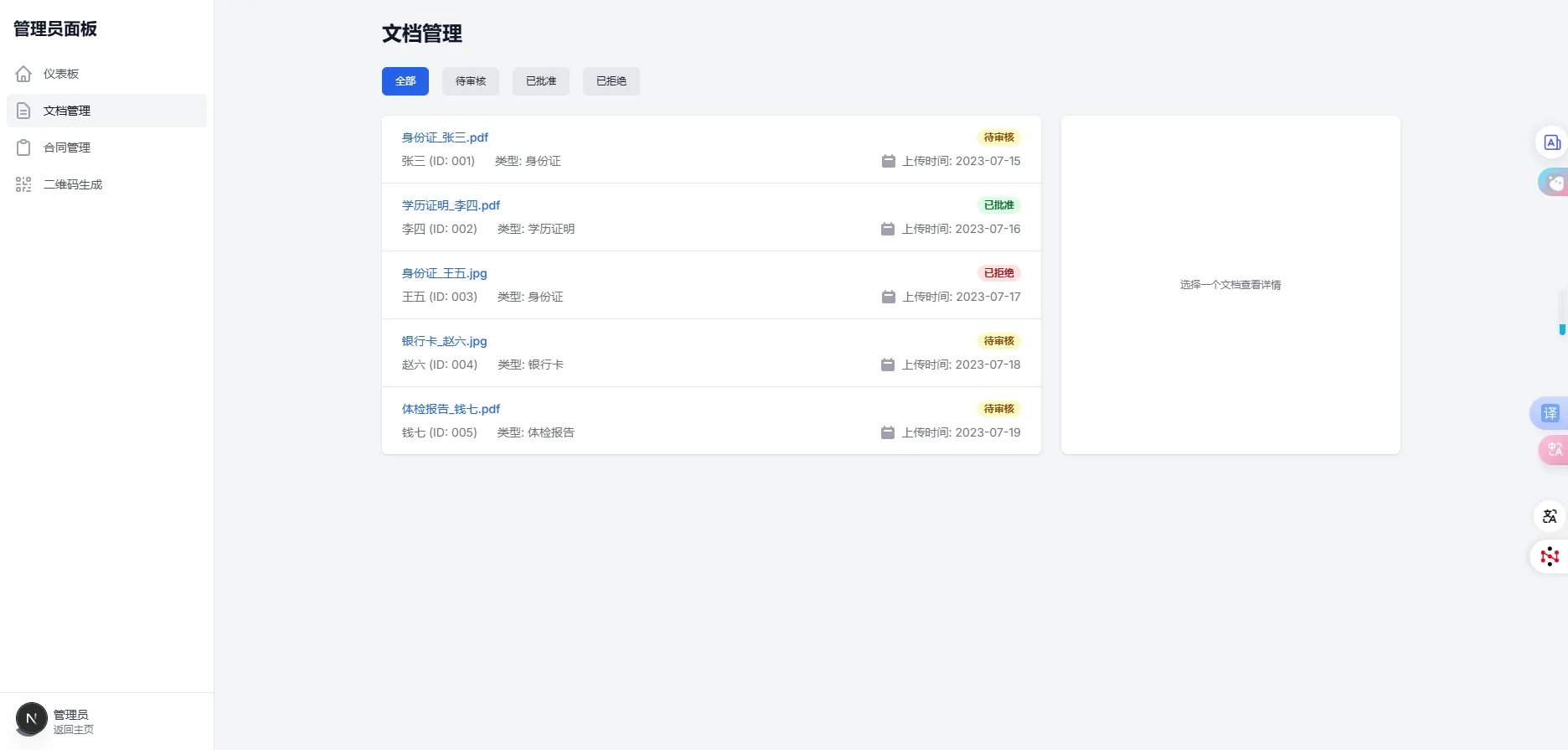
Task: Show only 已批准 documents
Action: click(541, 81)
